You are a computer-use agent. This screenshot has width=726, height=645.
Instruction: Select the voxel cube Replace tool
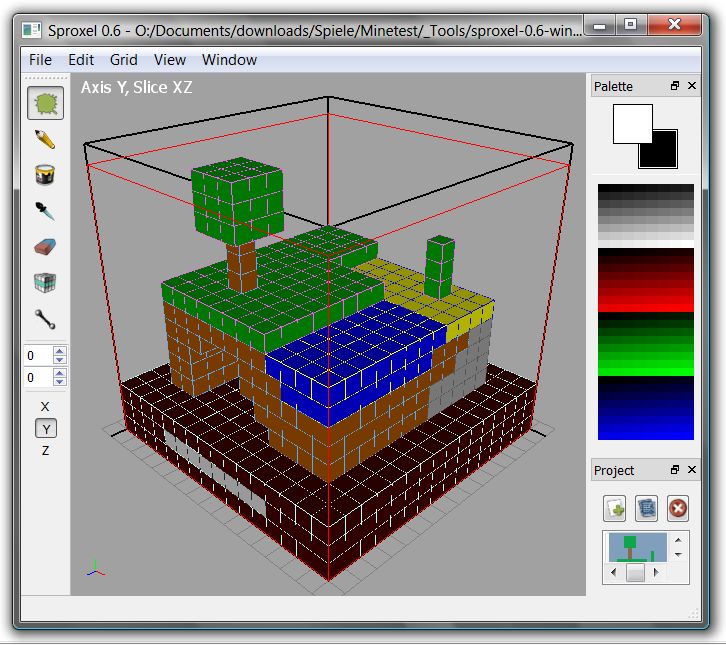(45, 283)
